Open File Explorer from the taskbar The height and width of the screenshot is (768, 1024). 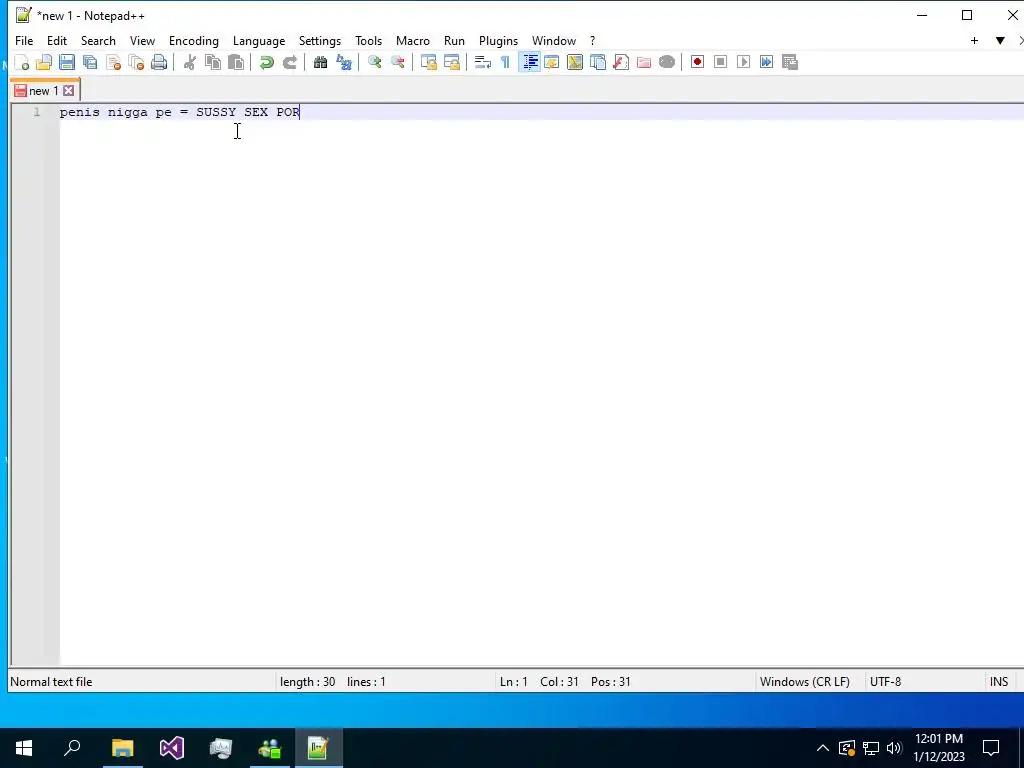(122, 748)
